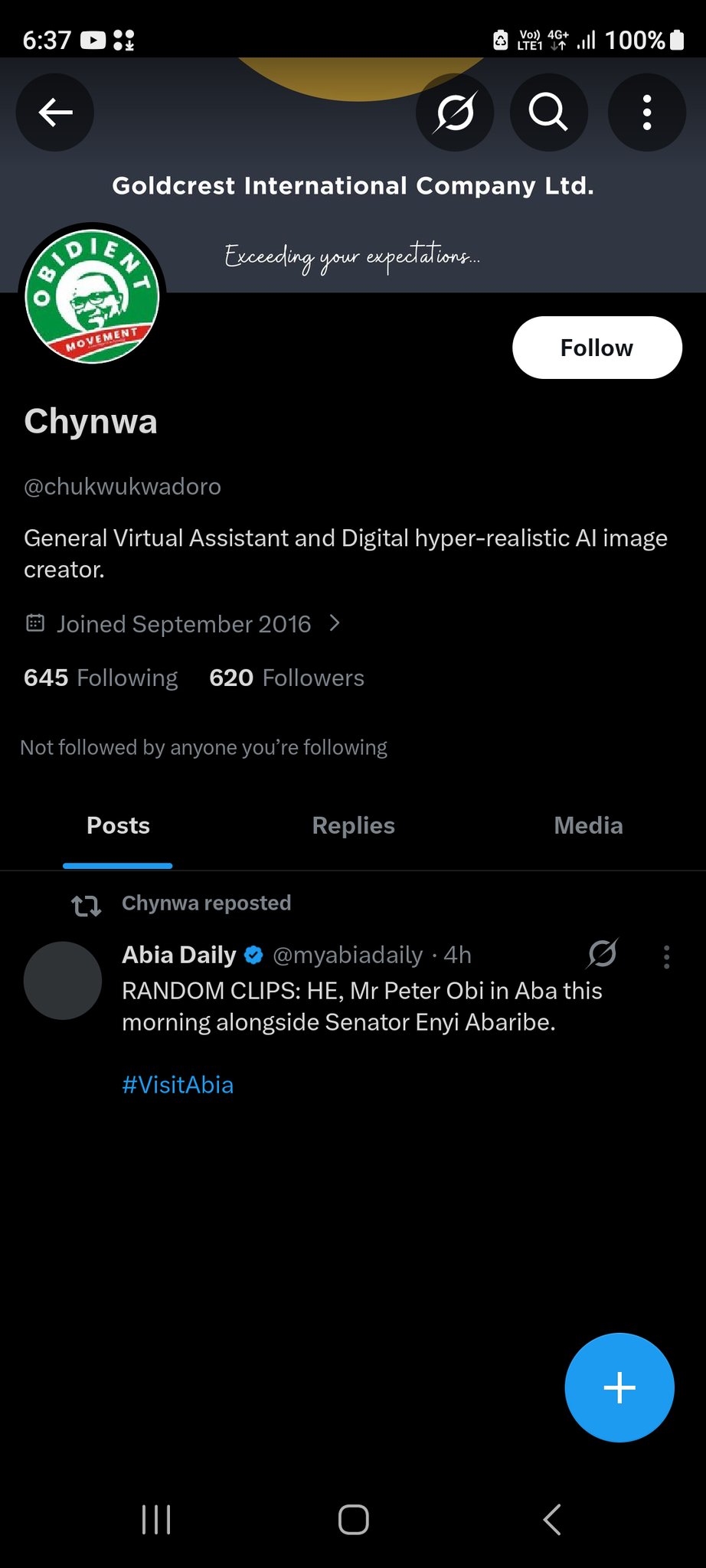Open Grok from the profile header
The height and width of the screenshot is (1568, 706).
455,113
